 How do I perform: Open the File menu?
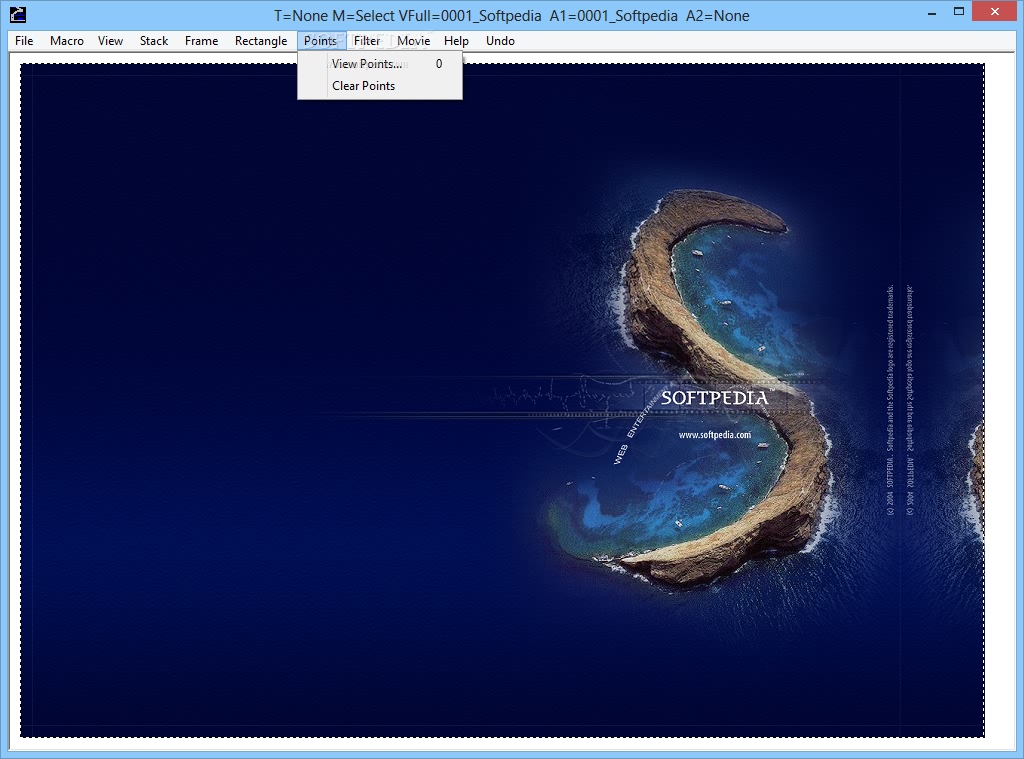coord(24,40)
